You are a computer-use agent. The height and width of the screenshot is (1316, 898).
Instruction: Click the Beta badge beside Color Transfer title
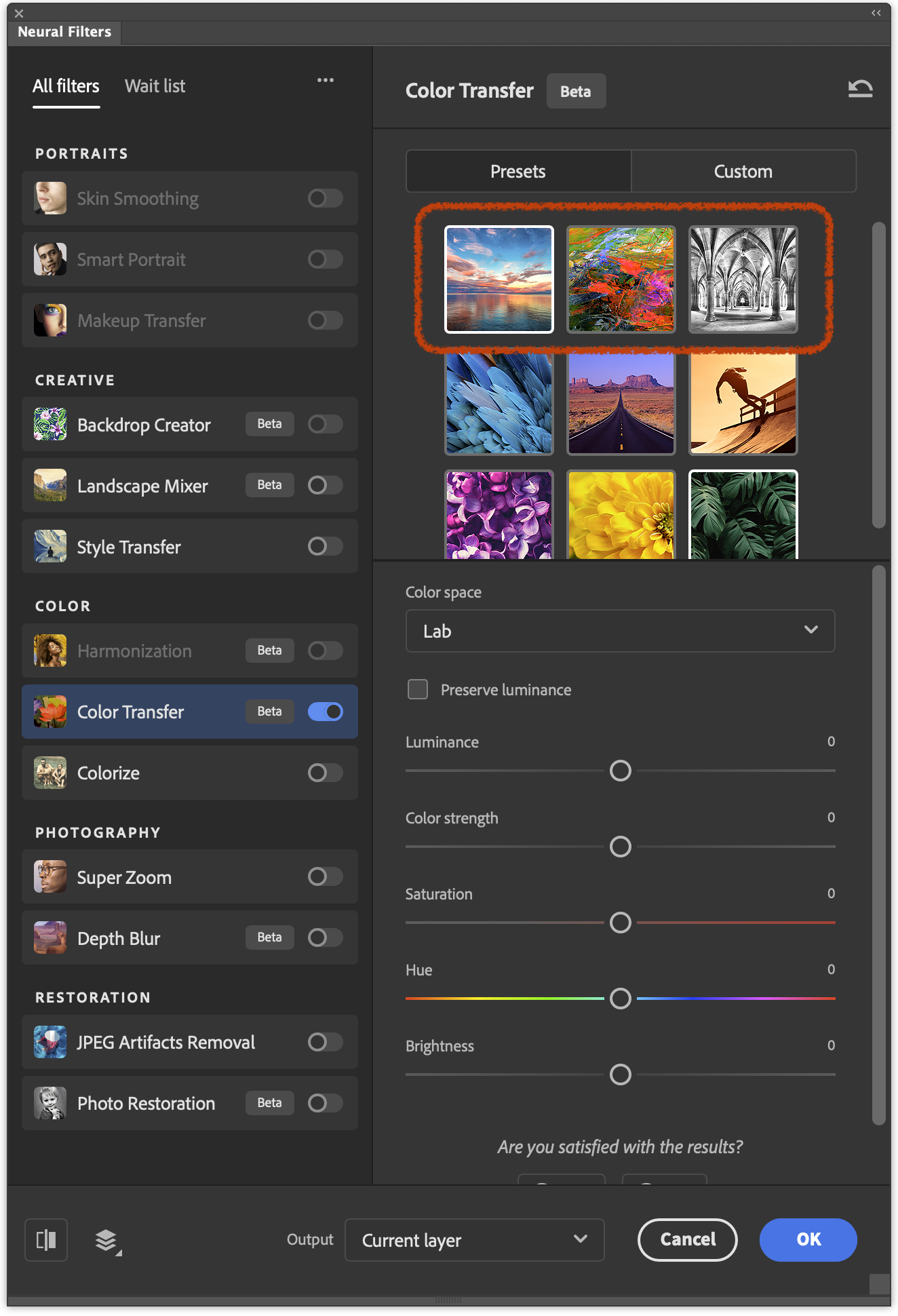coord(576,91)
